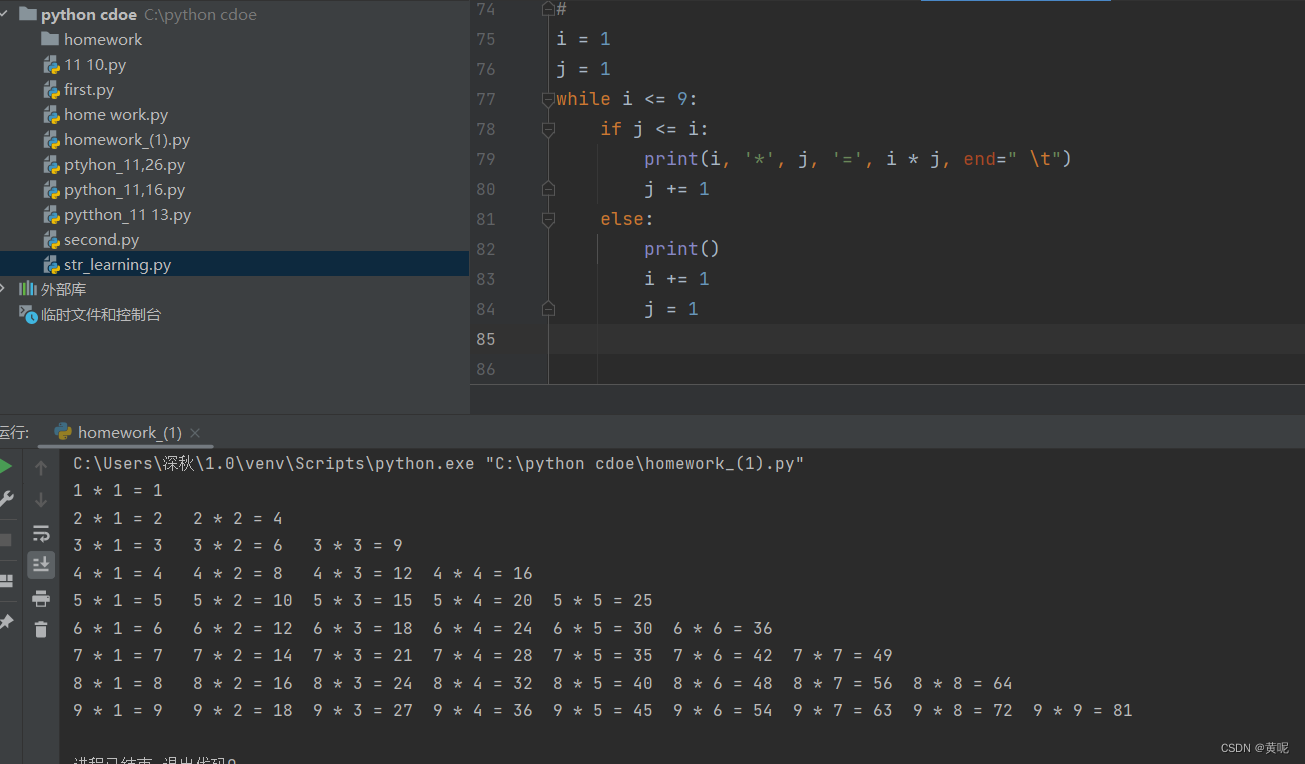Close the homework_(1) run tab
The width and height of the screenshot is (1305, 764).
pos(195,433)
